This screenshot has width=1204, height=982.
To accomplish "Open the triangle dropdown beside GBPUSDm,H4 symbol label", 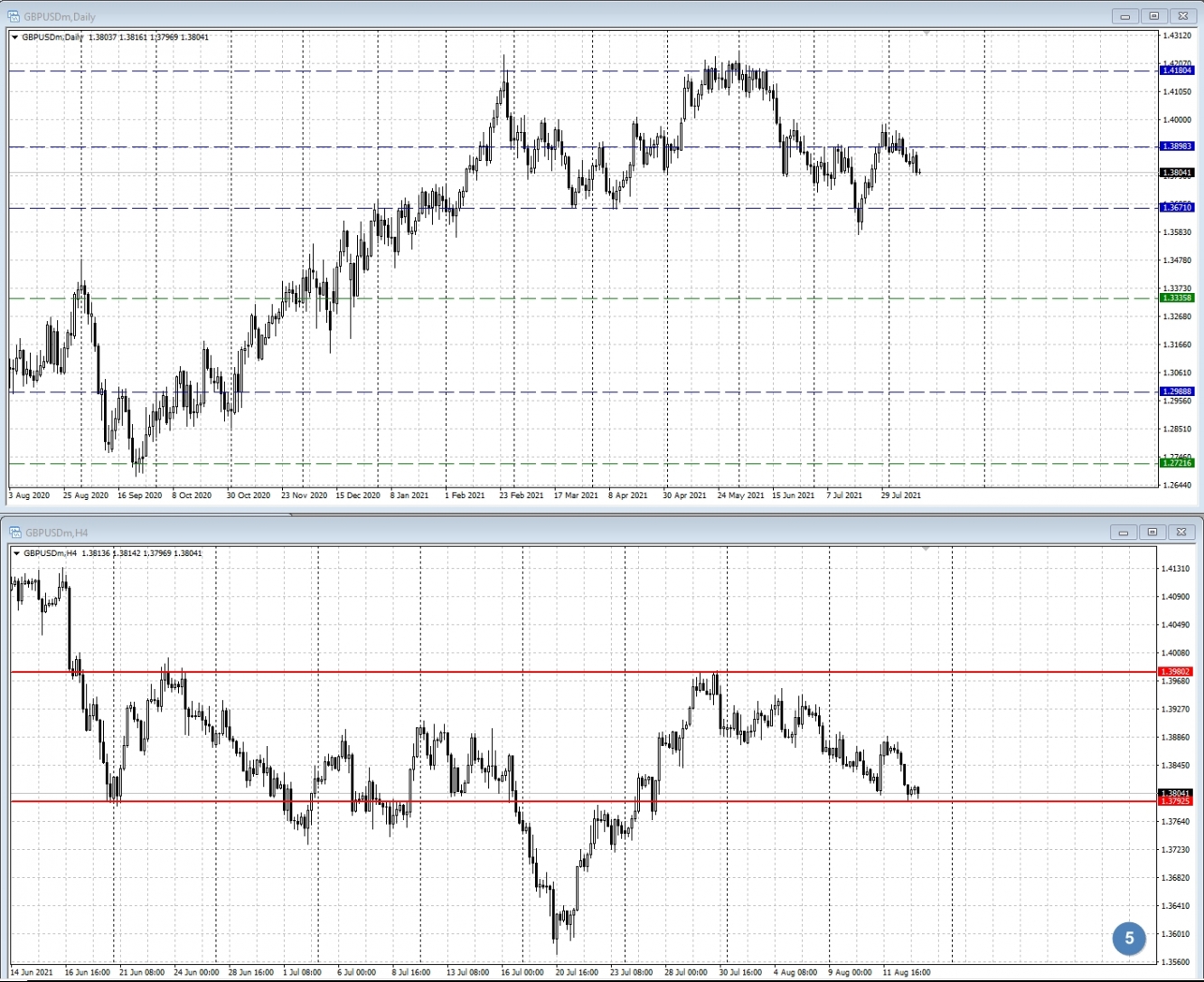I will point(16,552).
